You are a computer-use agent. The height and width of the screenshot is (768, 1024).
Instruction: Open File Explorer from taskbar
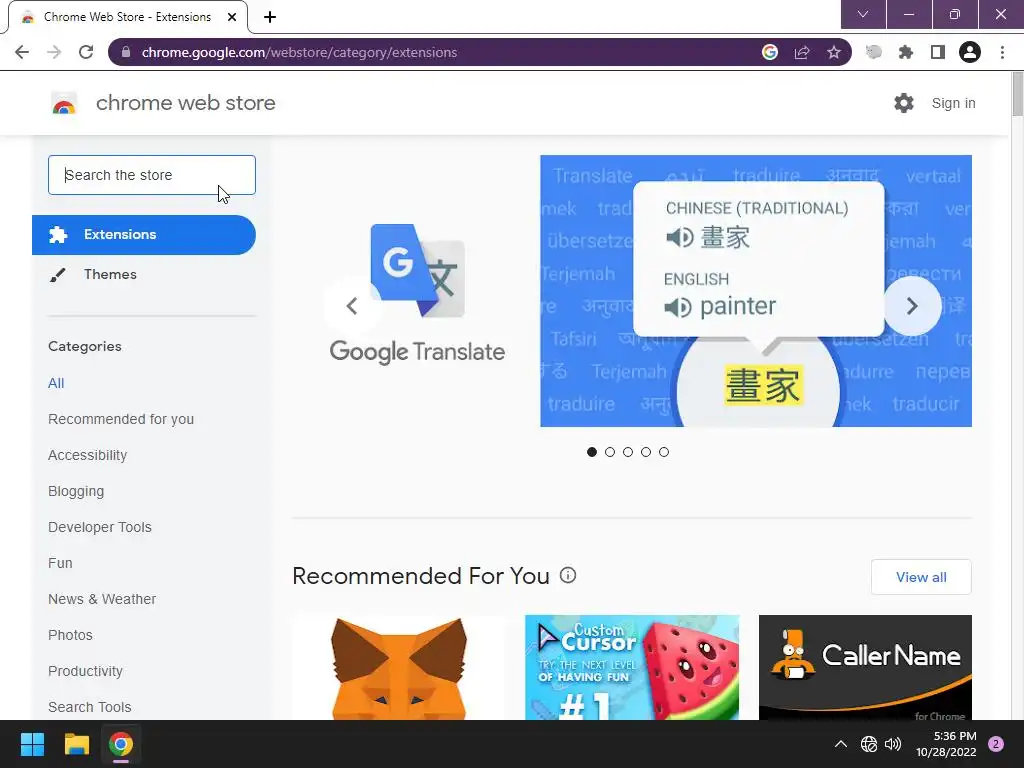coord(76,744)
